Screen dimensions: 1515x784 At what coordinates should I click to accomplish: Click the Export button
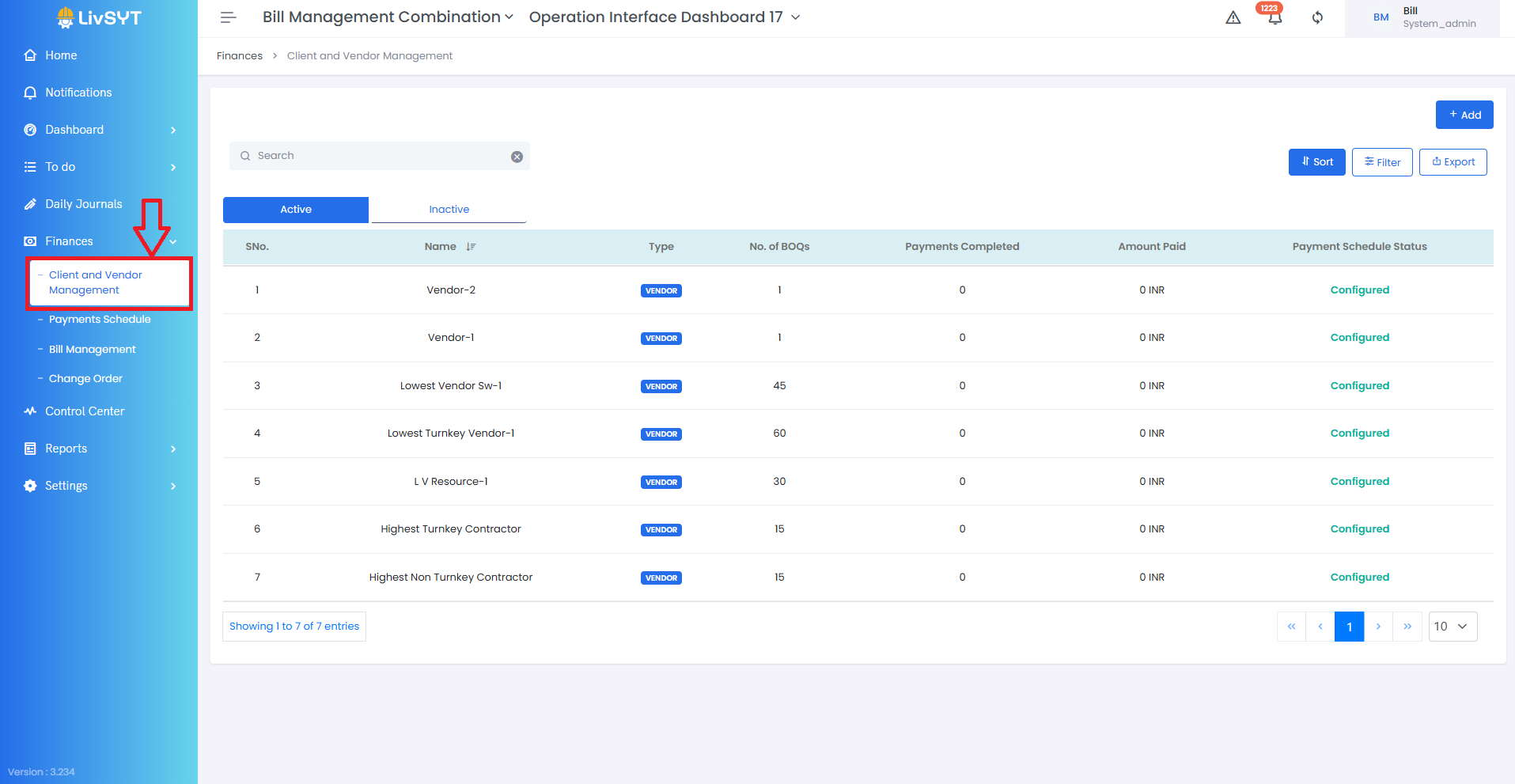coord(1453,162)
